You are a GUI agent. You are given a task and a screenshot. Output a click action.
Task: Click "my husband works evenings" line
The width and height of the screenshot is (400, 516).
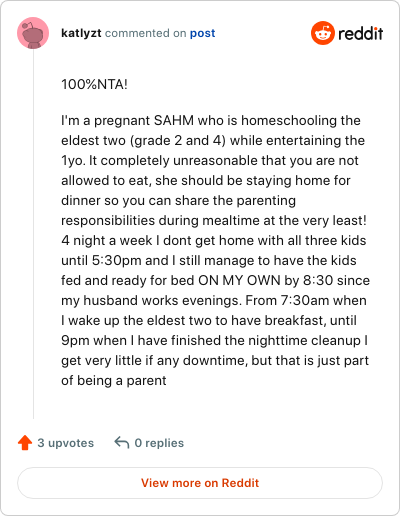(150, 300)
